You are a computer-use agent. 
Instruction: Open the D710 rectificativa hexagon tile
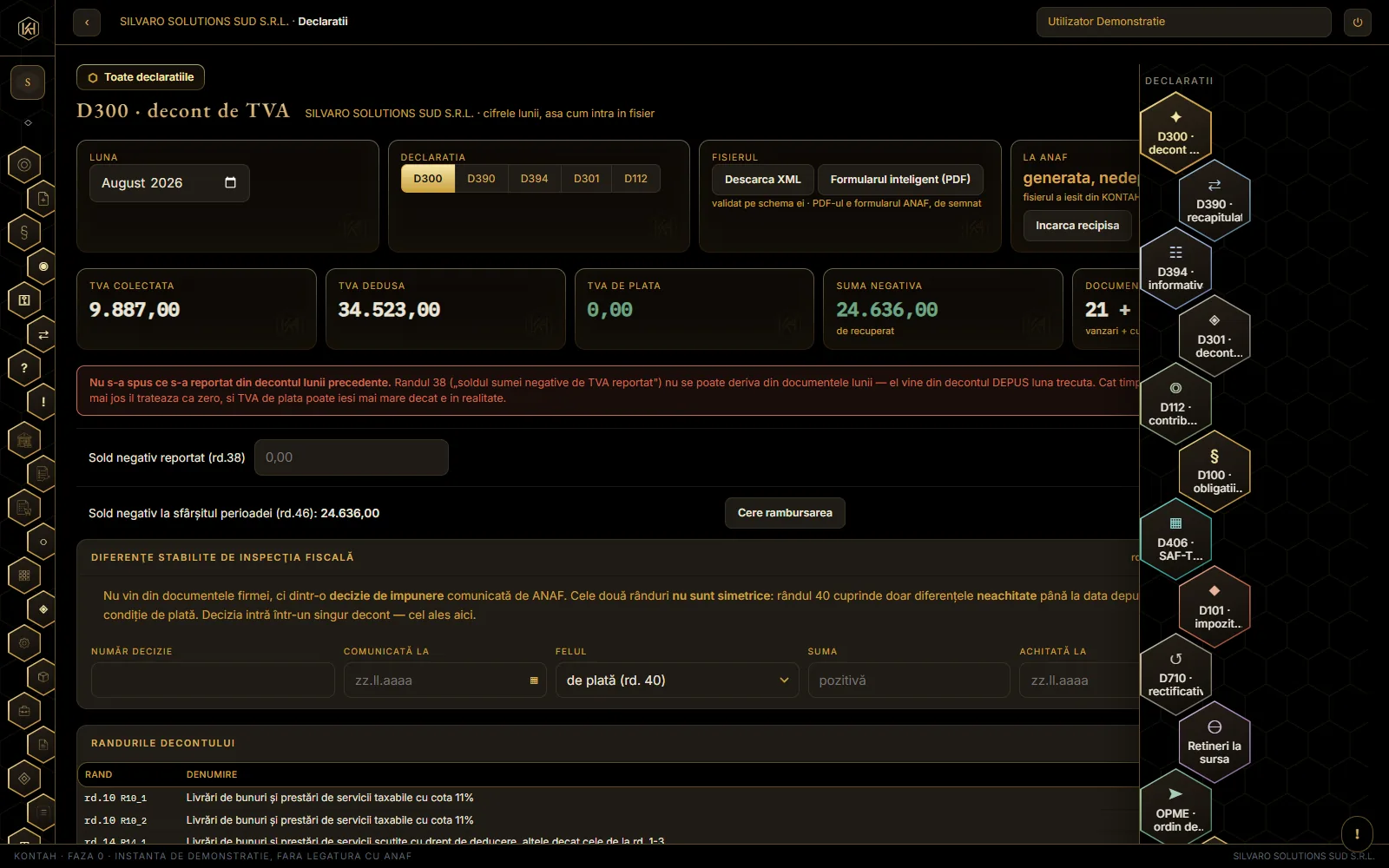(1175, 674)
